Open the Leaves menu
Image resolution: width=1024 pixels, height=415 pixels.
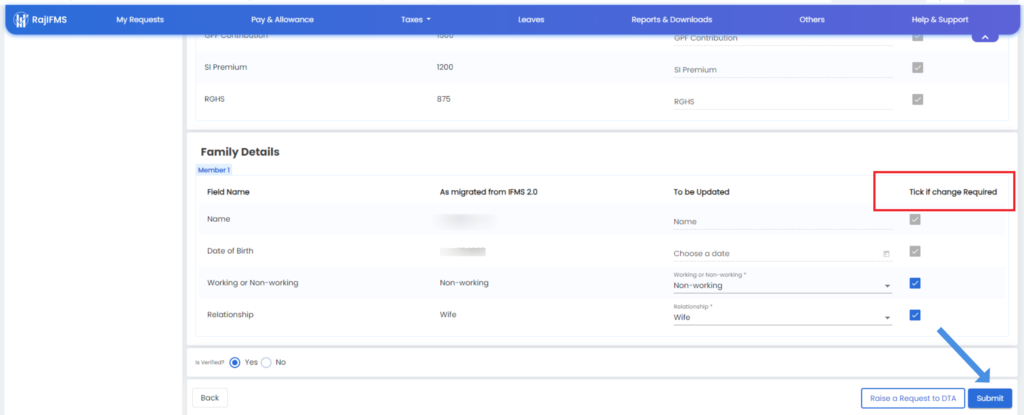point(531,20)
